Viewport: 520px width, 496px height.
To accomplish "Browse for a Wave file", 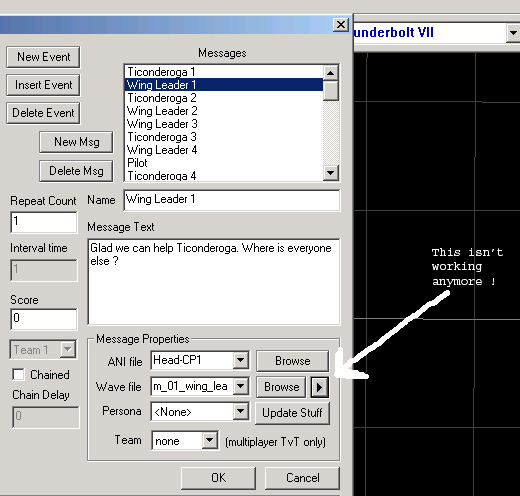I will (x=281, y=387).
